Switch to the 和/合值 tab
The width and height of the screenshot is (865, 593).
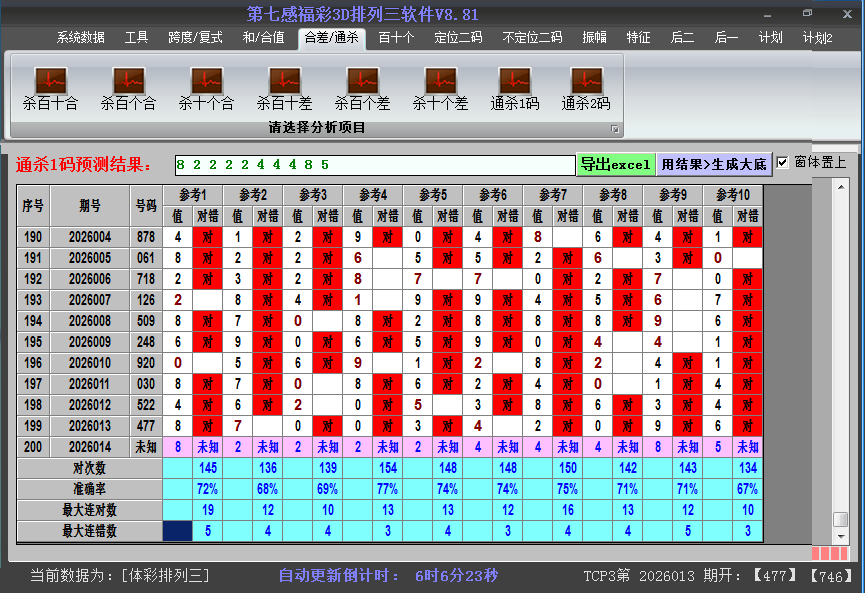[x=263, y=38]
